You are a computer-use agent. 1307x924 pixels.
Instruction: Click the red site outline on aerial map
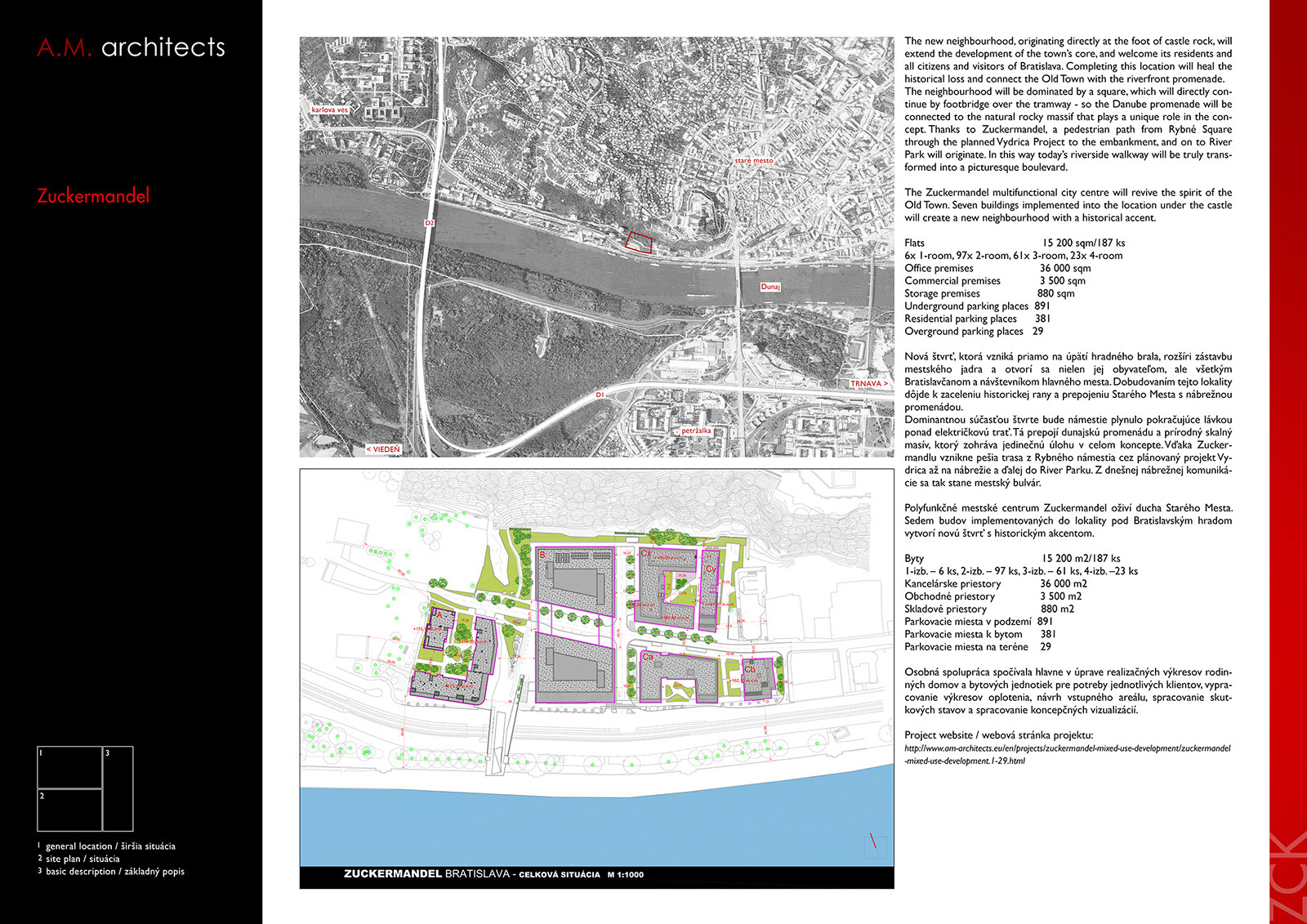tap(639, 240)
